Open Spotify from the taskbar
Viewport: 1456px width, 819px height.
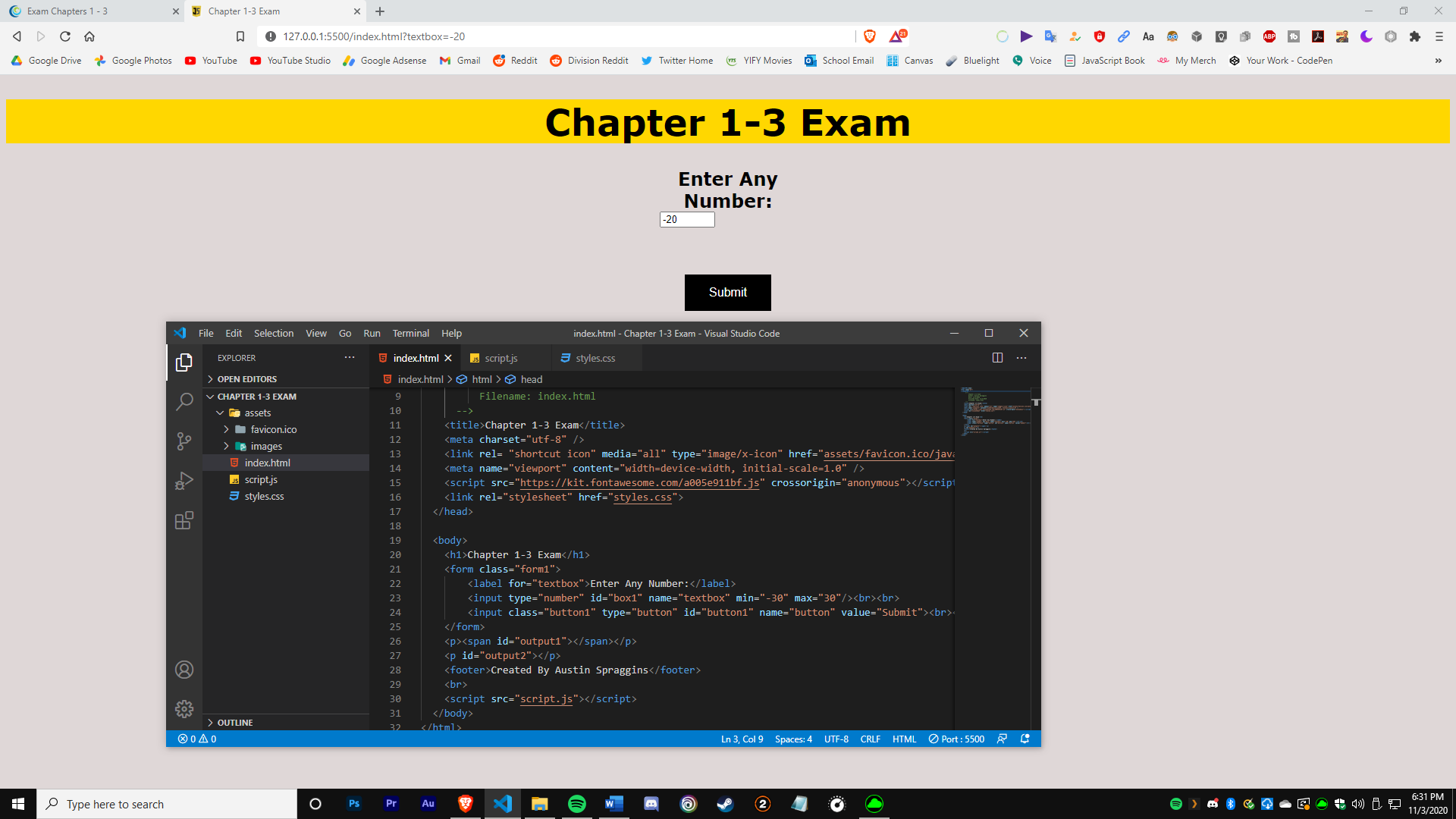click(577, 803)
